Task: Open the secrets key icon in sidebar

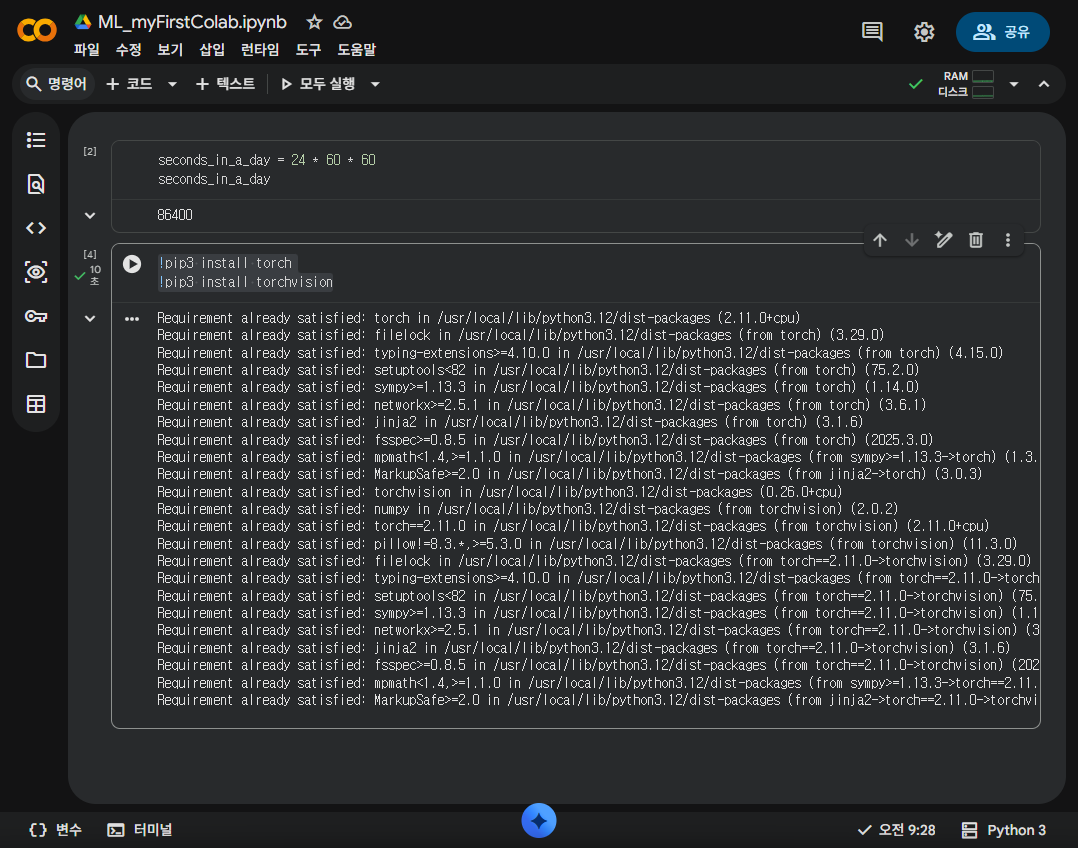Action: pos(36,316)
